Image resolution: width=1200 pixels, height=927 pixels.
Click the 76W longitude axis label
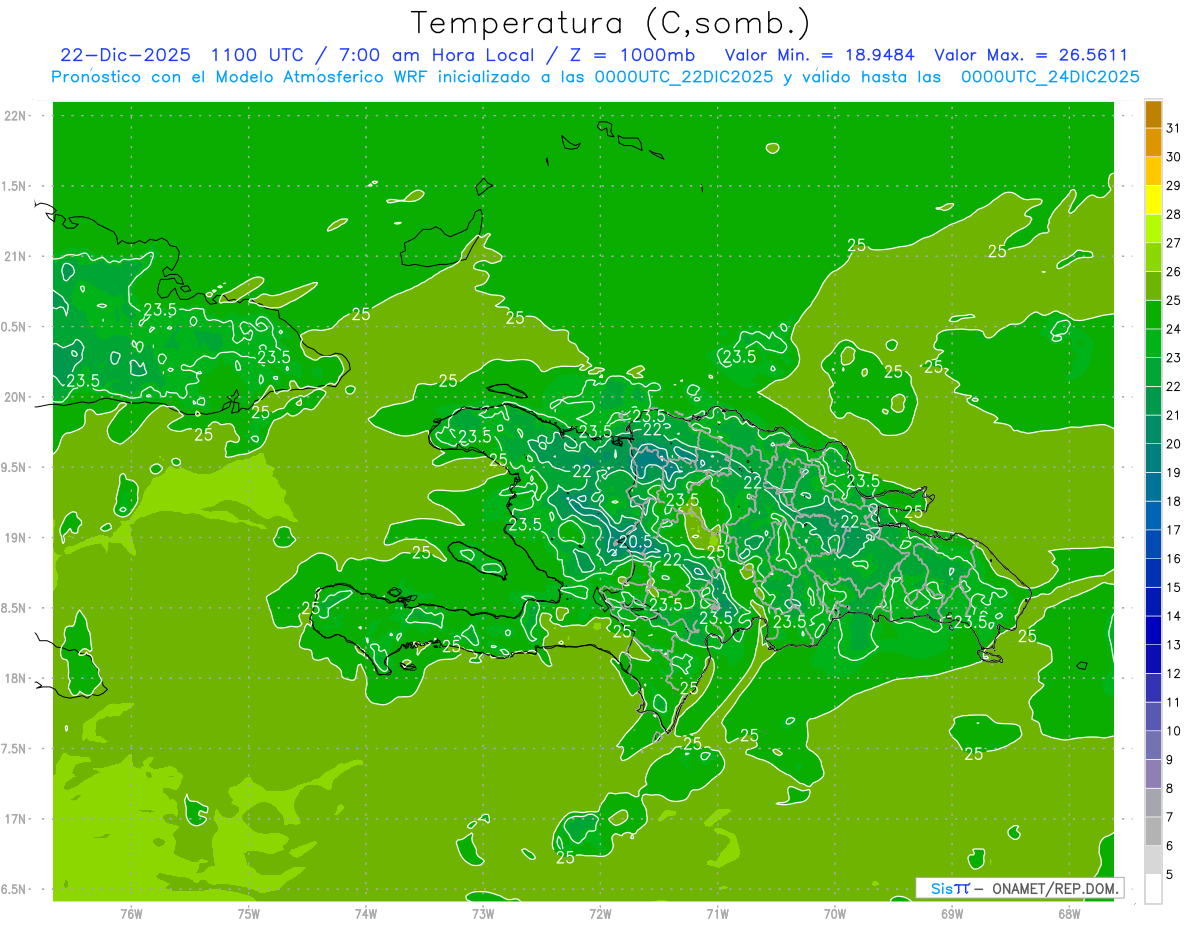(x=131, y=913)
